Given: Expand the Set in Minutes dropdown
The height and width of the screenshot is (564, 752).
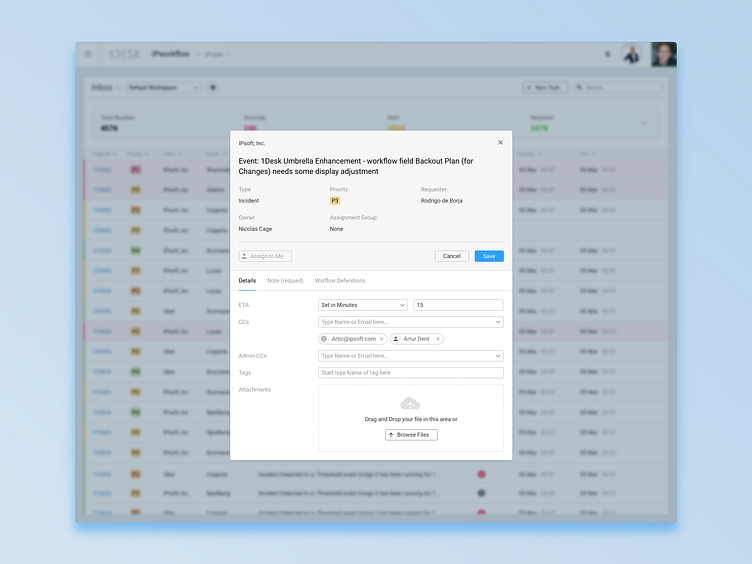Looking at the screenshot, I should point(362,305).
